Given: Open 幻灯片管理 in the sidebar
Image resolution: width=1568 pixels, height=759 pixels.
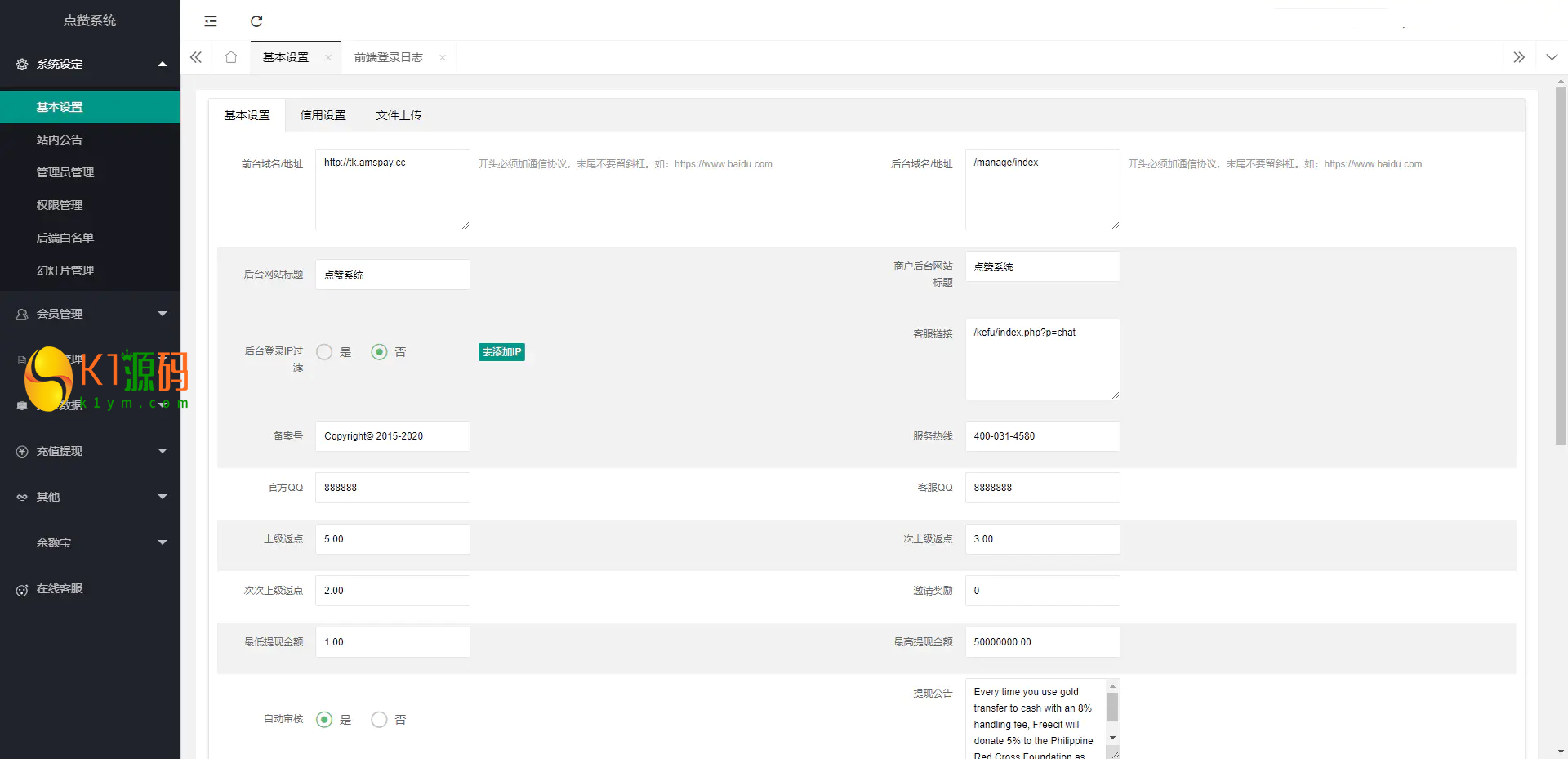Looking at the screenshot, I should [x=90, y=270].
